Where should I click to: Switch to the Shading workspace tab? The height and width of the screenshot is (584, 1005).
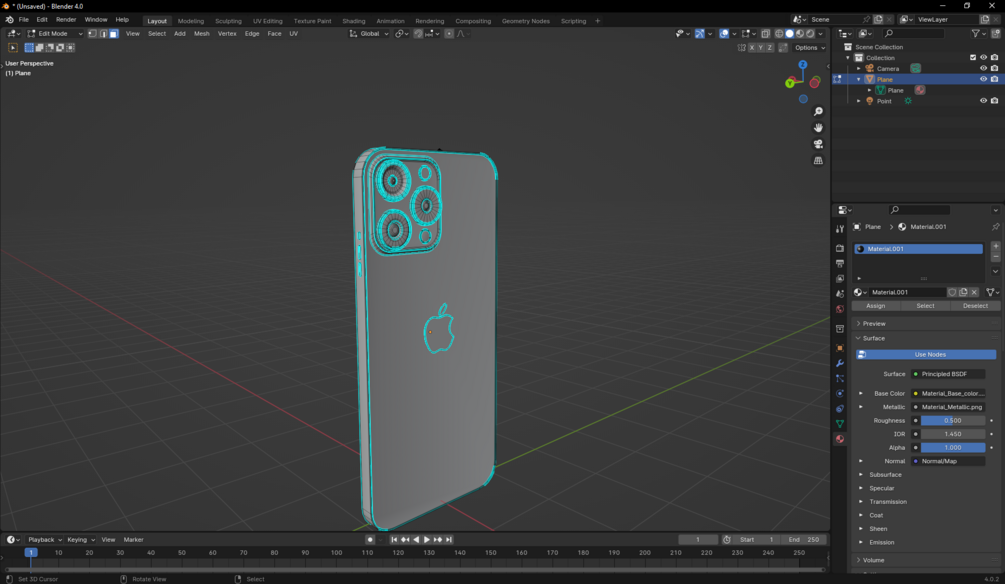pos(353,21)
